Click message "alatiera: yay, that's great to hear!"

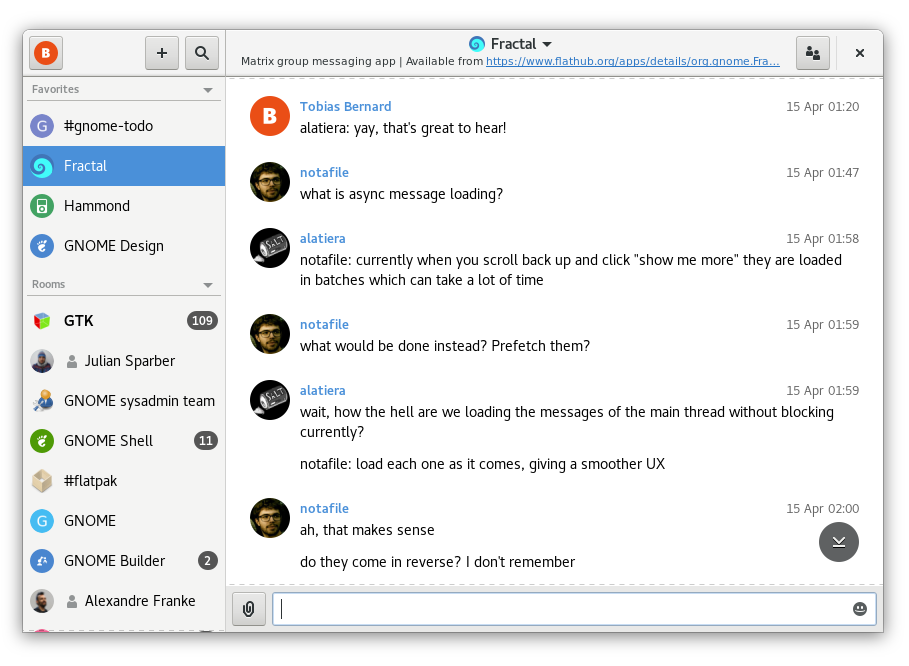403,128
